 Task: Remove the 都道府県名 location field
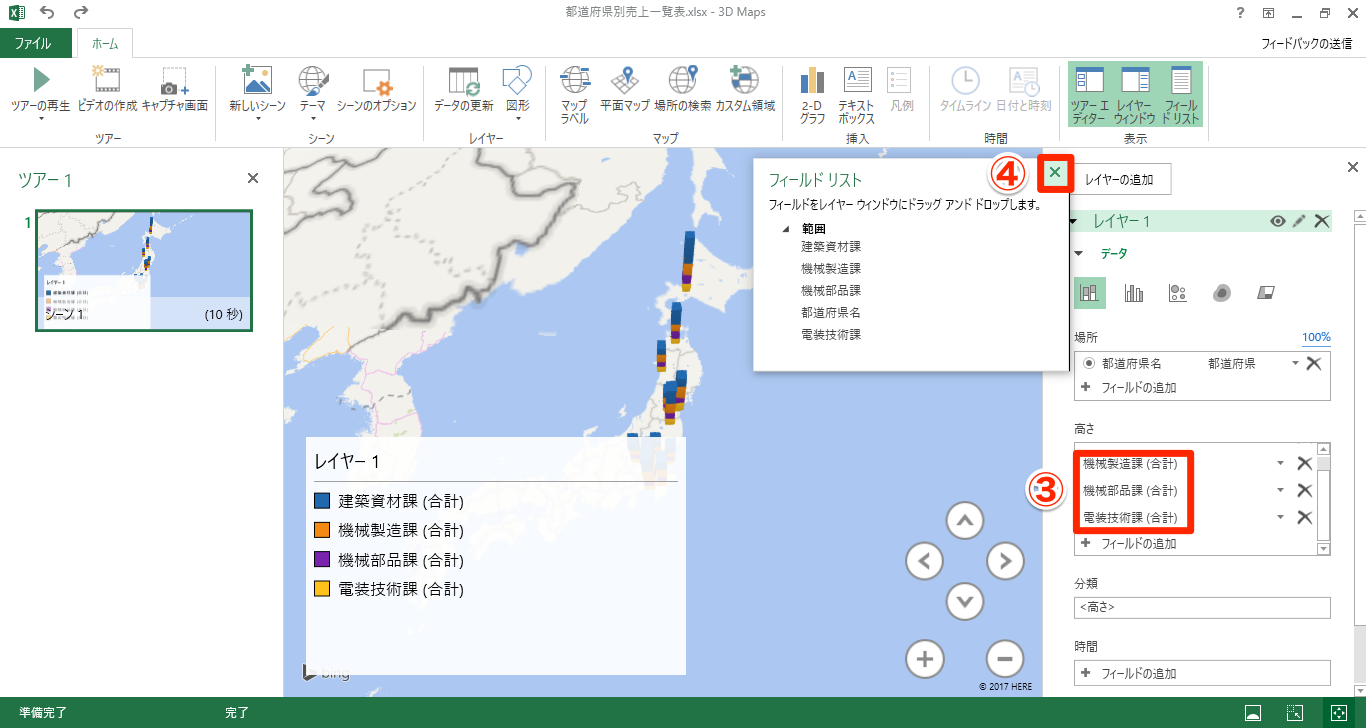tap(1314, 364)
